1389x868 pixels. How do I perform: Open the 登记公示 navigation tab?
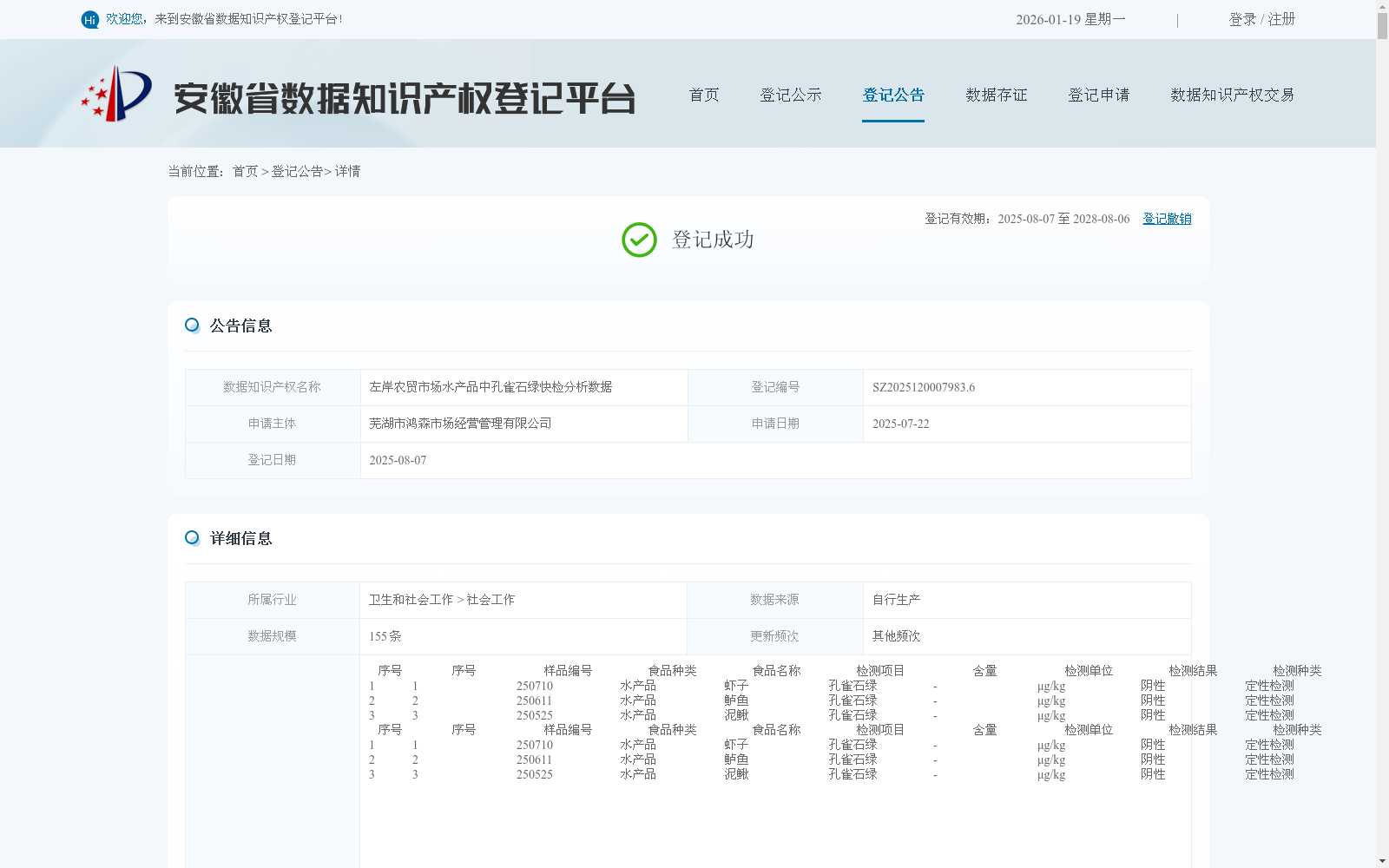click(791, 95)
